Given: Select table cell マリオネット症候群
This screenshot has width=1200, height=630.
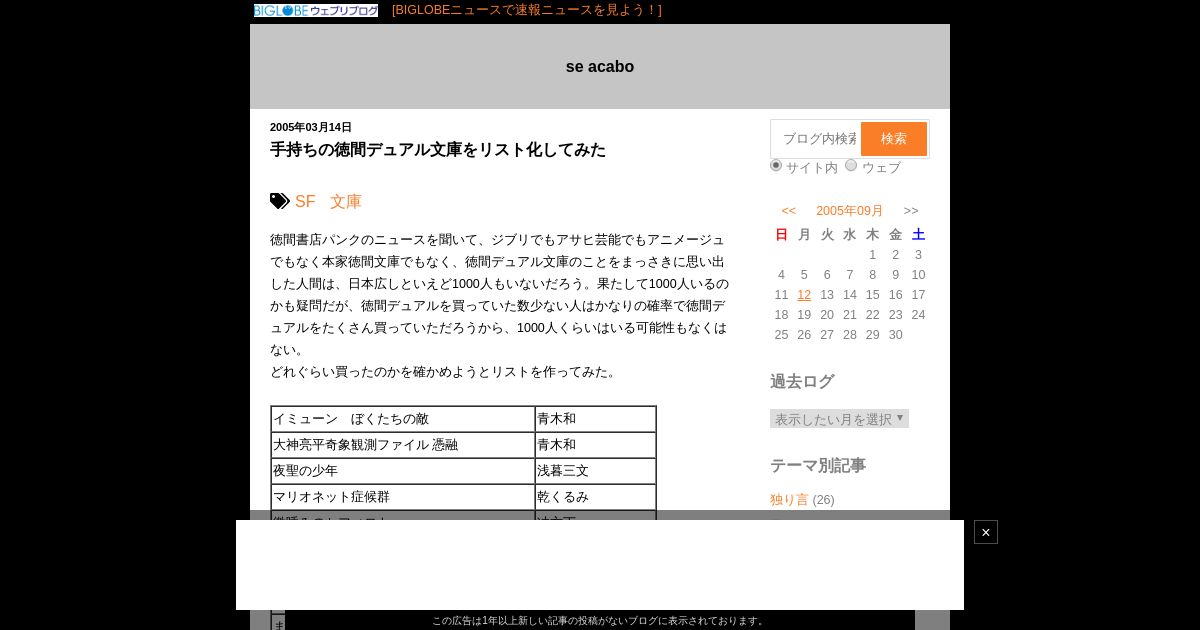Looking at the screenshot, I should point(403,497).
